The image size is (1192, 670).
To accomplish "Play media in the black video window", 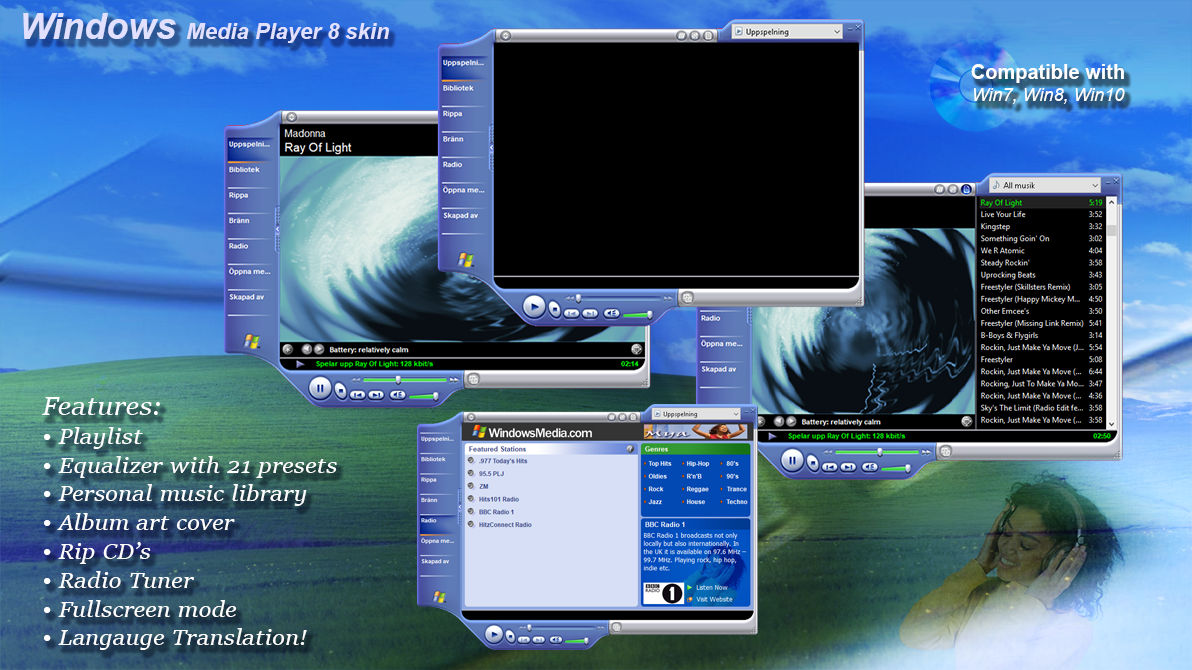I will coord(534,306).
